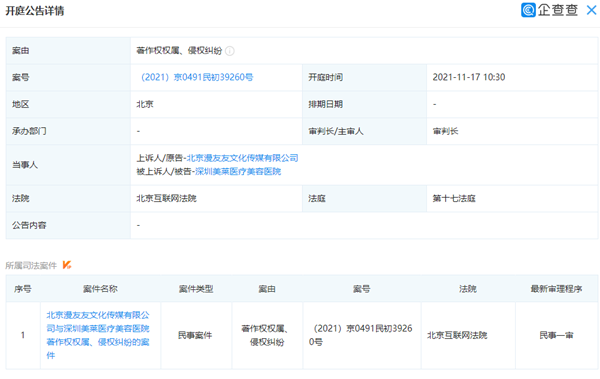Image resolution: width=600 pixels, height=379 pixels.
Task: Click the 审判长/主审人 label
Action: [x=336, y=131]
